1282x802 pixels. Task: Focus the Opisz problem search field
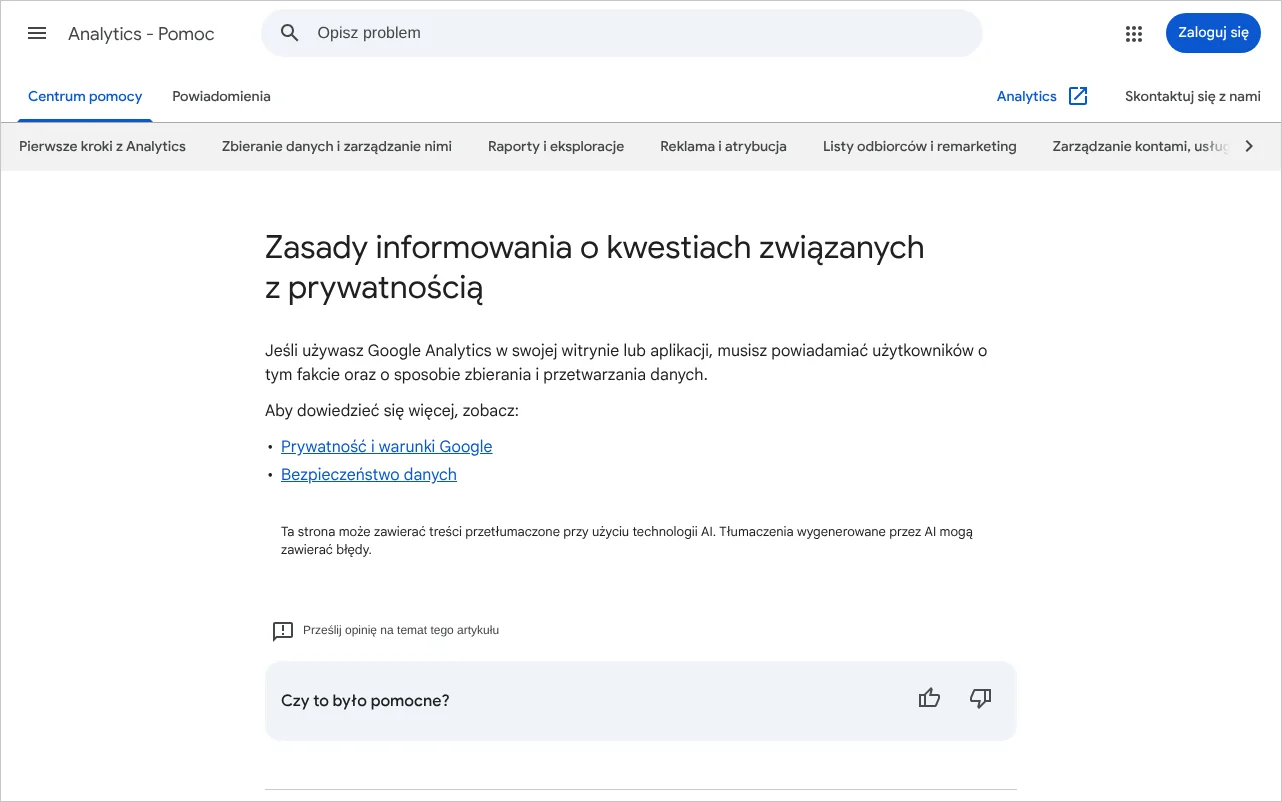coord(621,33)
